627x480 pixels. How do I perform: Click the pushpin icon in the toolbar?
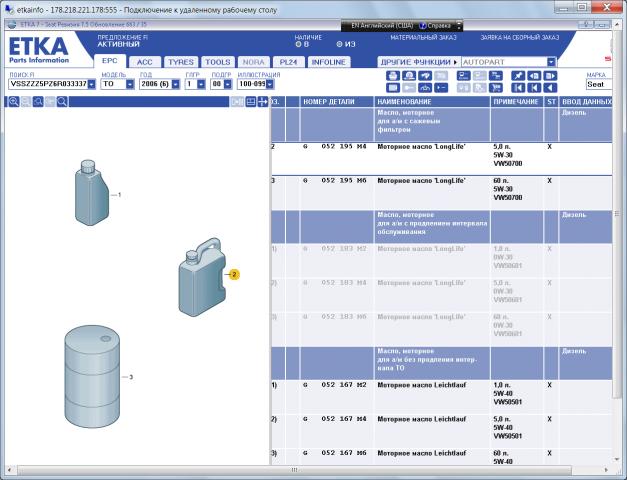[x=518, y=76]
